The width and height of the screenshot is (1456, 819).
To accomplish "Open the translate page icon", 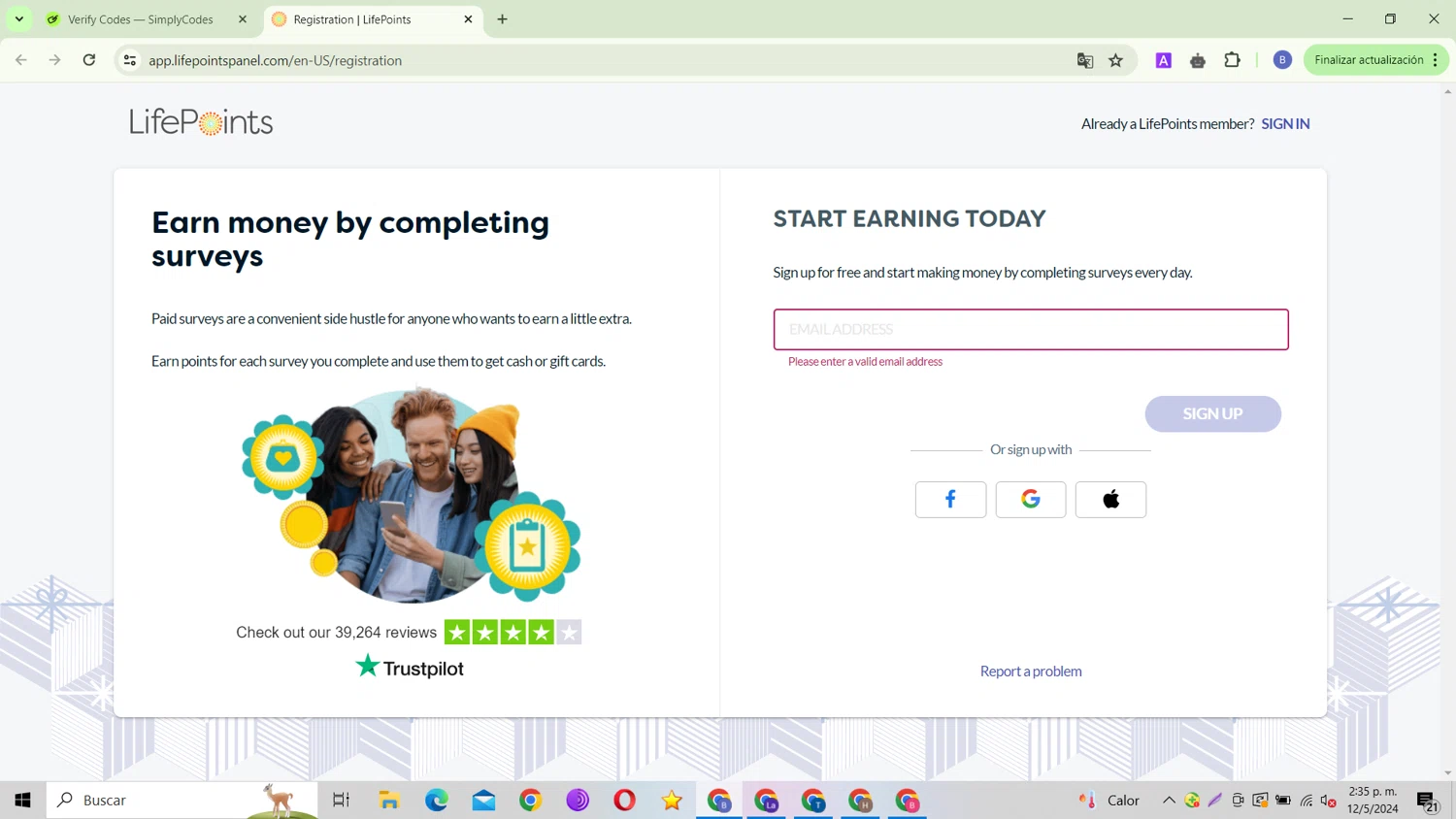I will [x=1085, y=60].
